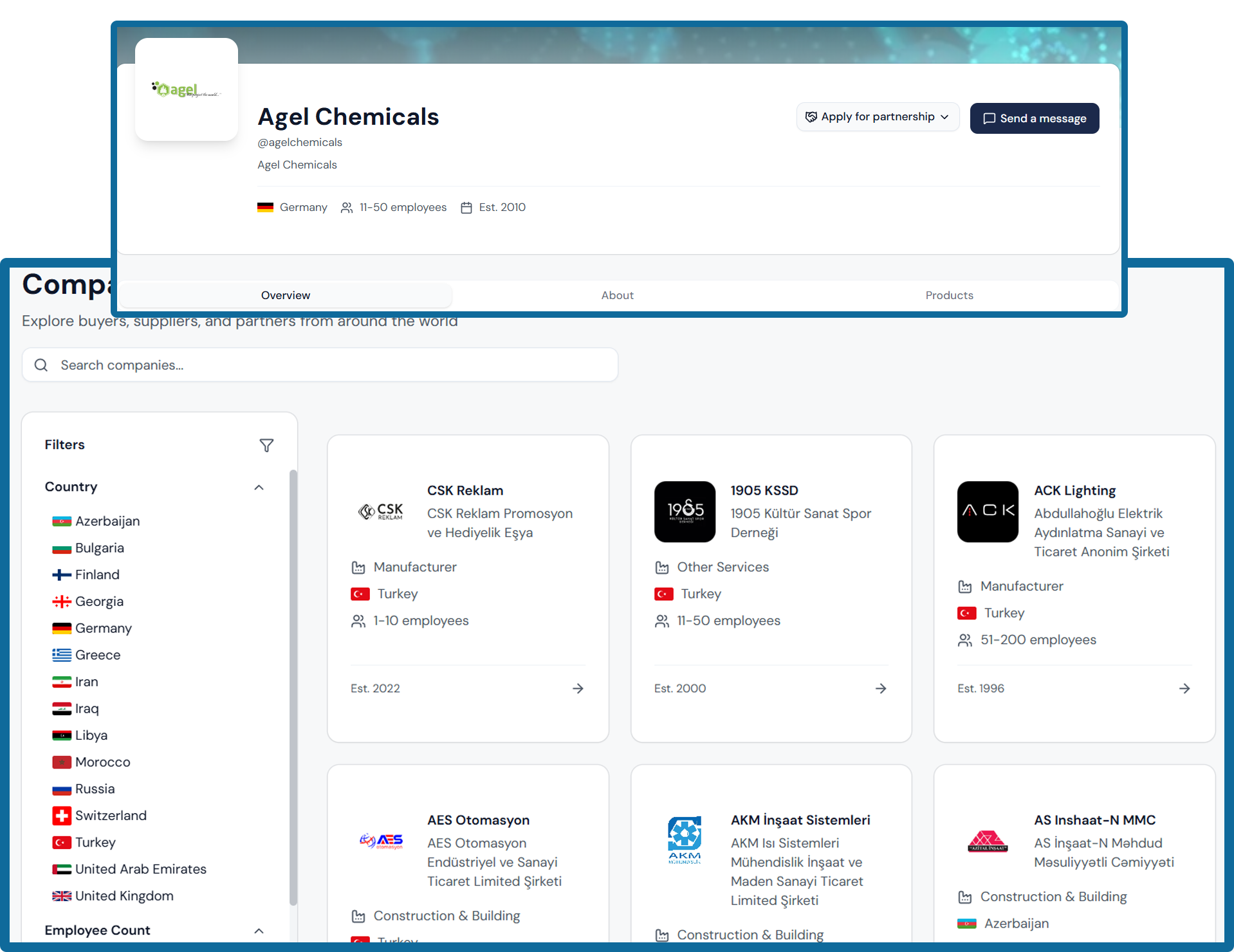
Task: Click CSK Reklam employees icon
Action: tap(358, 621)
